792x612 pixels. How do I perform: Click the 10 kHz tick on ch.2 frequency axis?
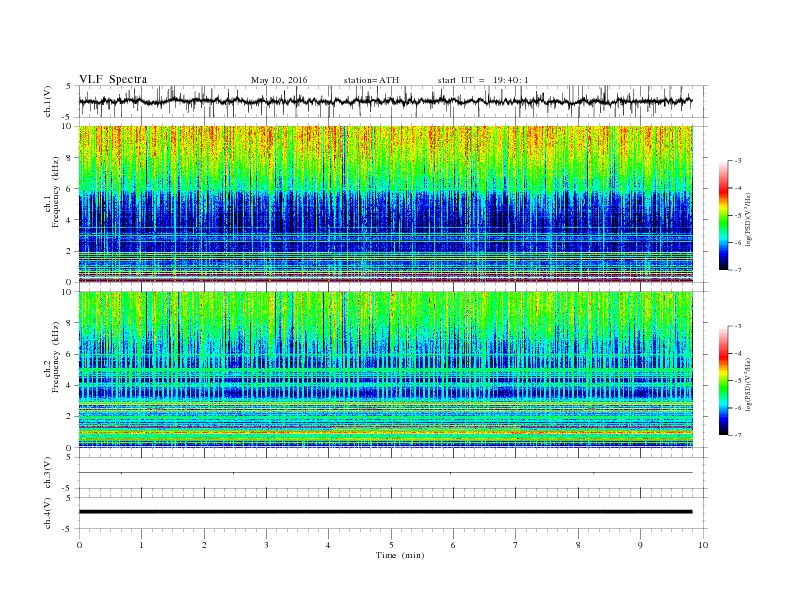point(68,292)
